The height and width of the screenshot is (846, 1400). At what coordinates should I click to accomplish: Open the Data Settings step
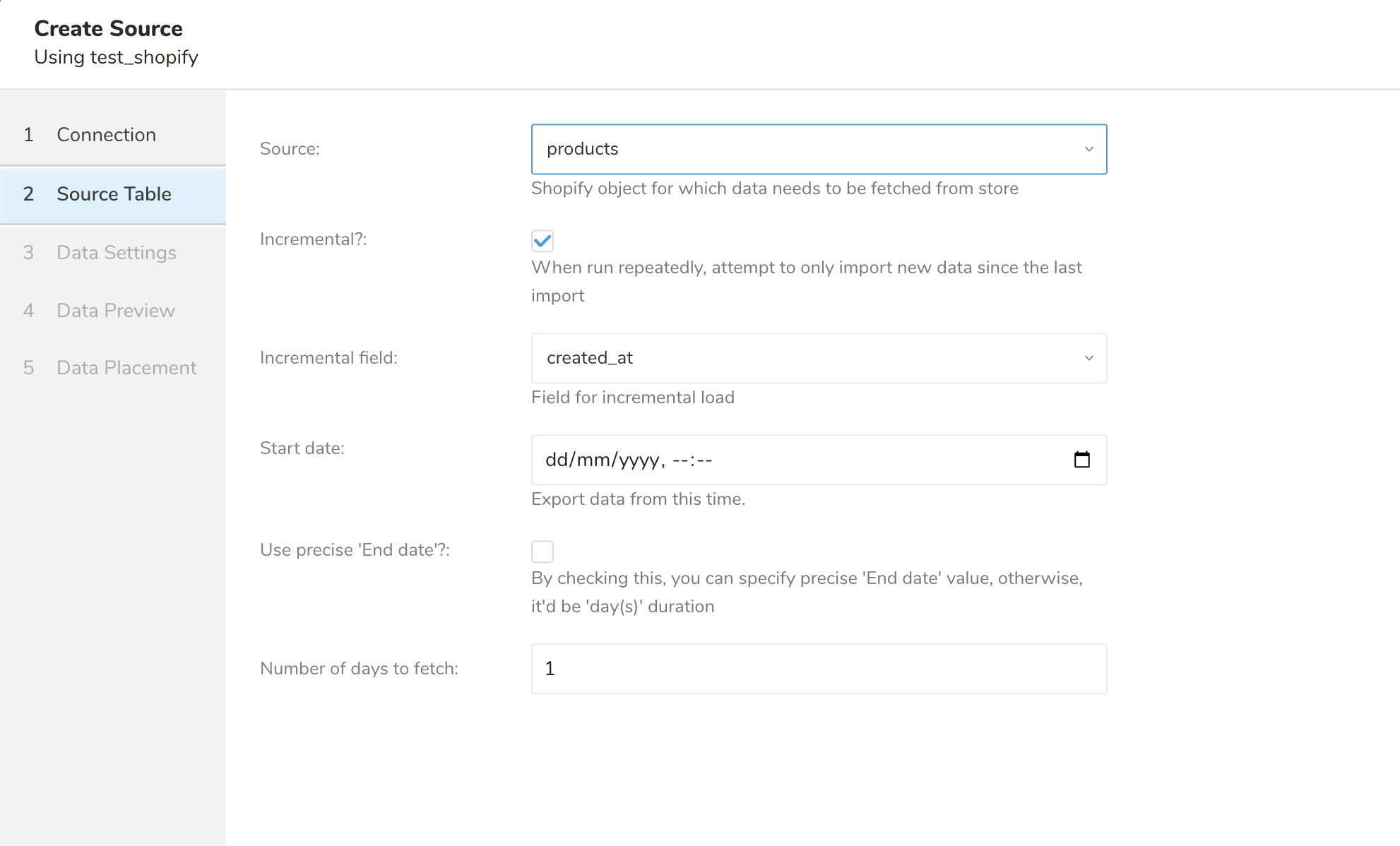117,253
